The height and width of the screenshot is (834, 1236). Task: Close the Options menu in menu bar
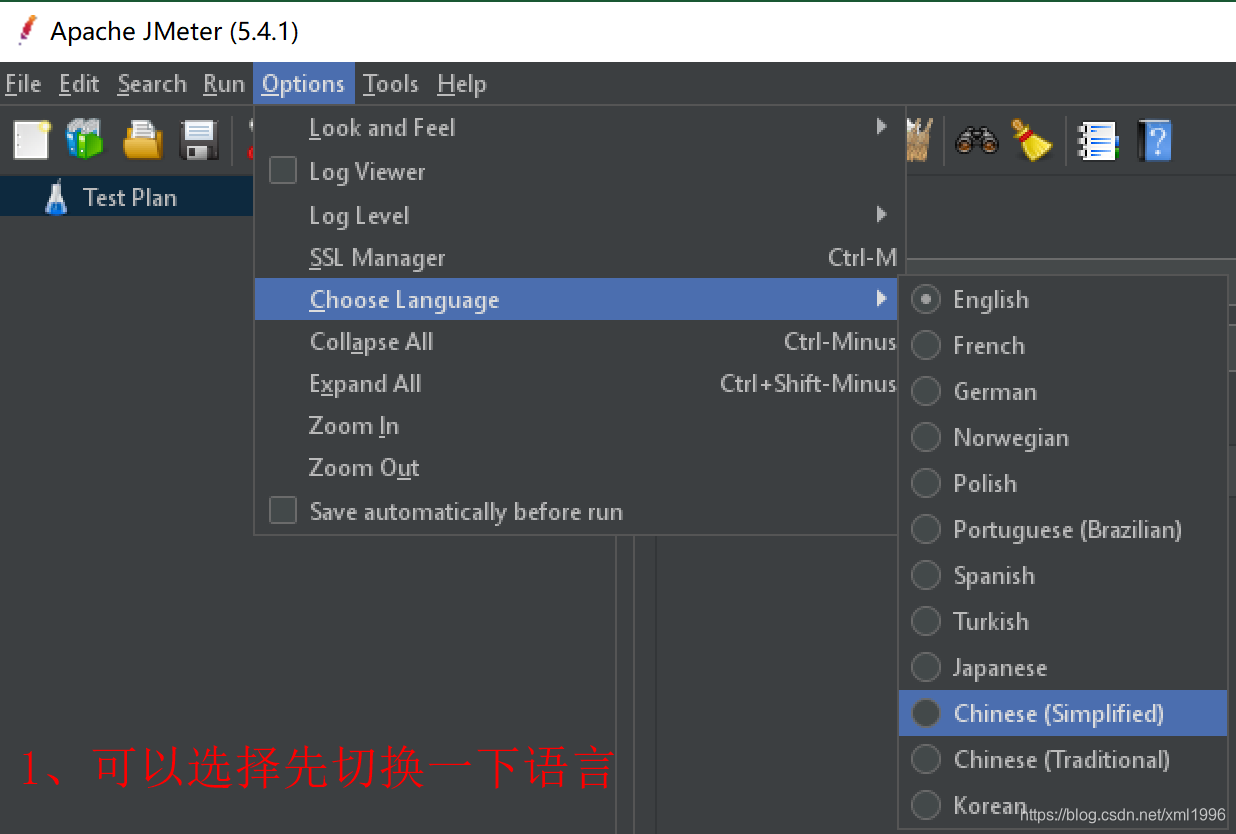(303, 84)
